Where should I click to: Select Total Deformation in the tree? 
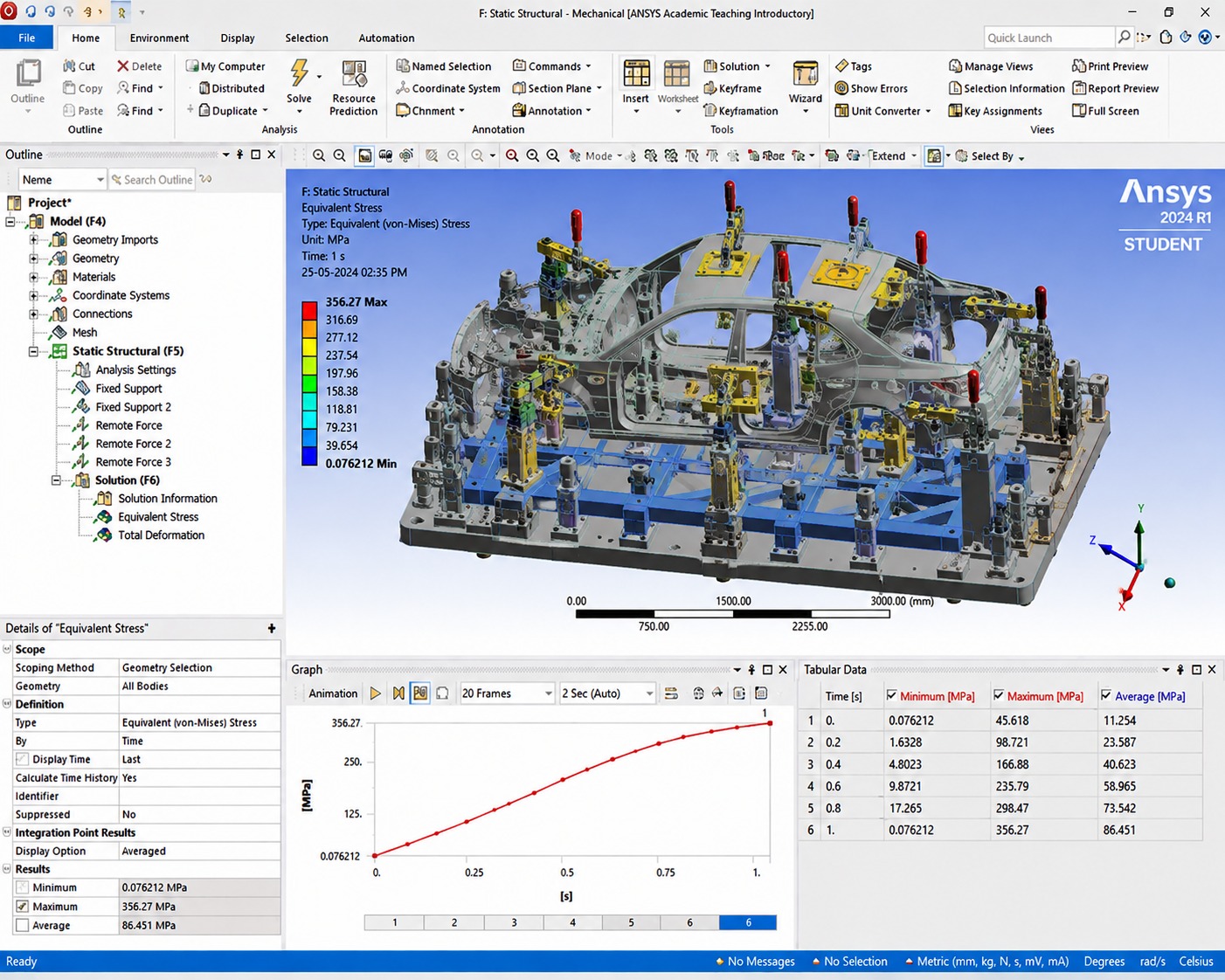pyautogui.click(x=162, y=535)
